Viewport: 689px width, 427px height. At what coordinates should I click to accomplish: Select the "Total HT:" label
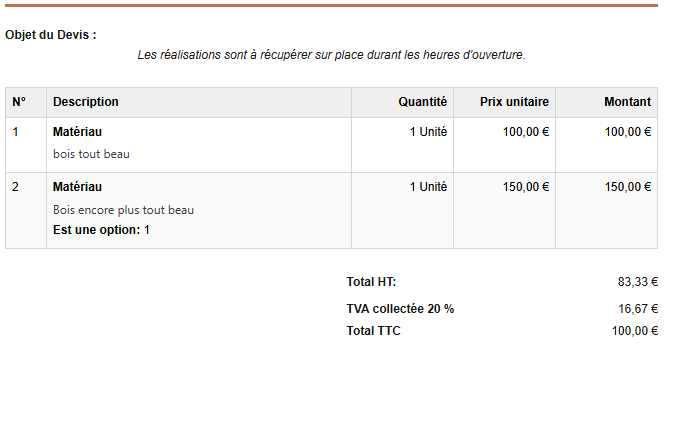(x=371, y=283)
